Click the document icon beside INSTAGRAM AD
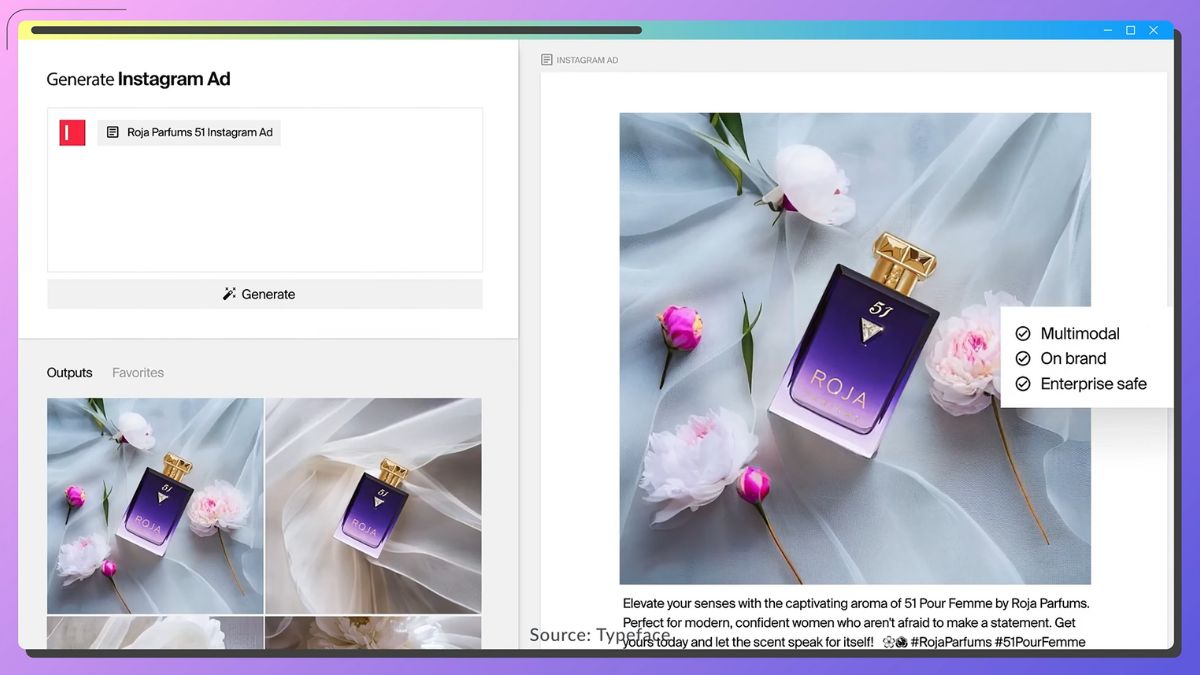The width and height of the screenshot is (1200, 675). [547, 60]
